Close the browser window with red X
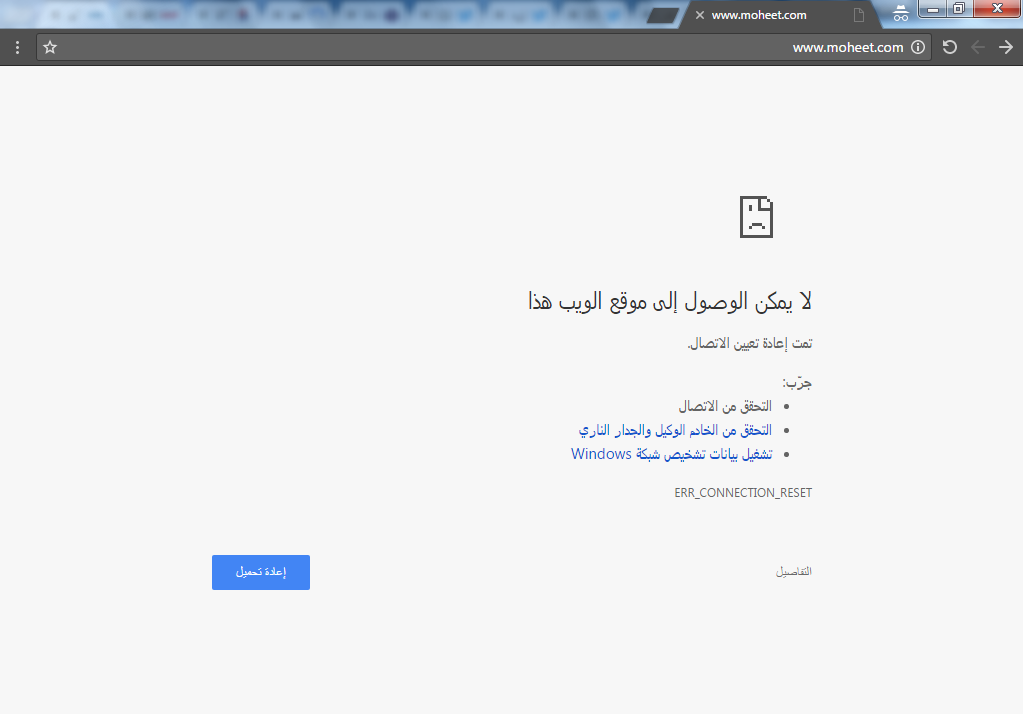The image size is (1023, 714). click(997, 10)
